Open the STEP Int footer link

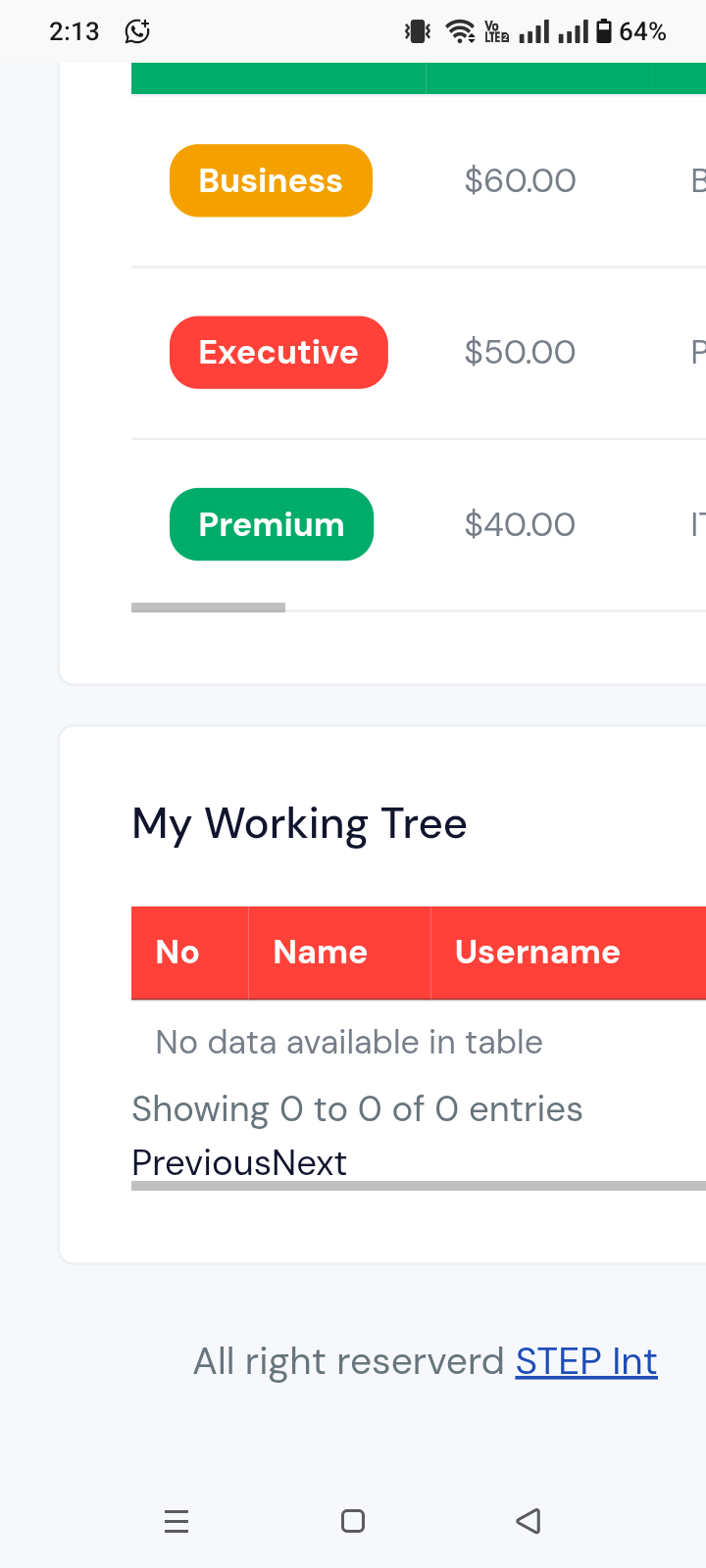coord(586,1361)
